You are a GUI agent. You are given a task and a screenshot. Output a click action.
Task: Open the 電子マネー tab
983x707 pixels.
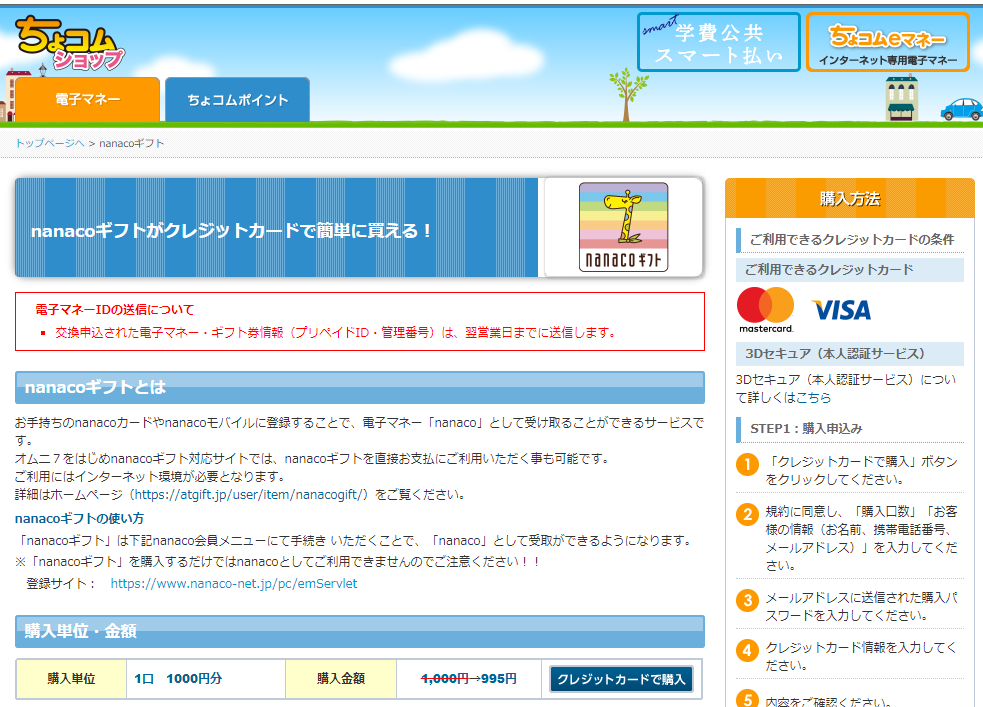(x=88, y=99)
